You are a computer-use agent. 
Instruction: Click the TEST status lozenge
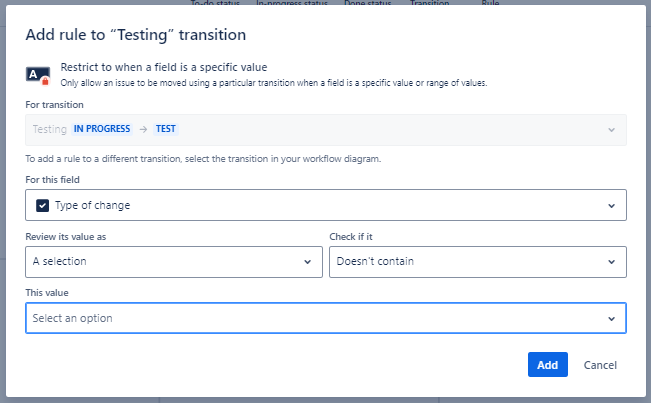coord(166,129)
